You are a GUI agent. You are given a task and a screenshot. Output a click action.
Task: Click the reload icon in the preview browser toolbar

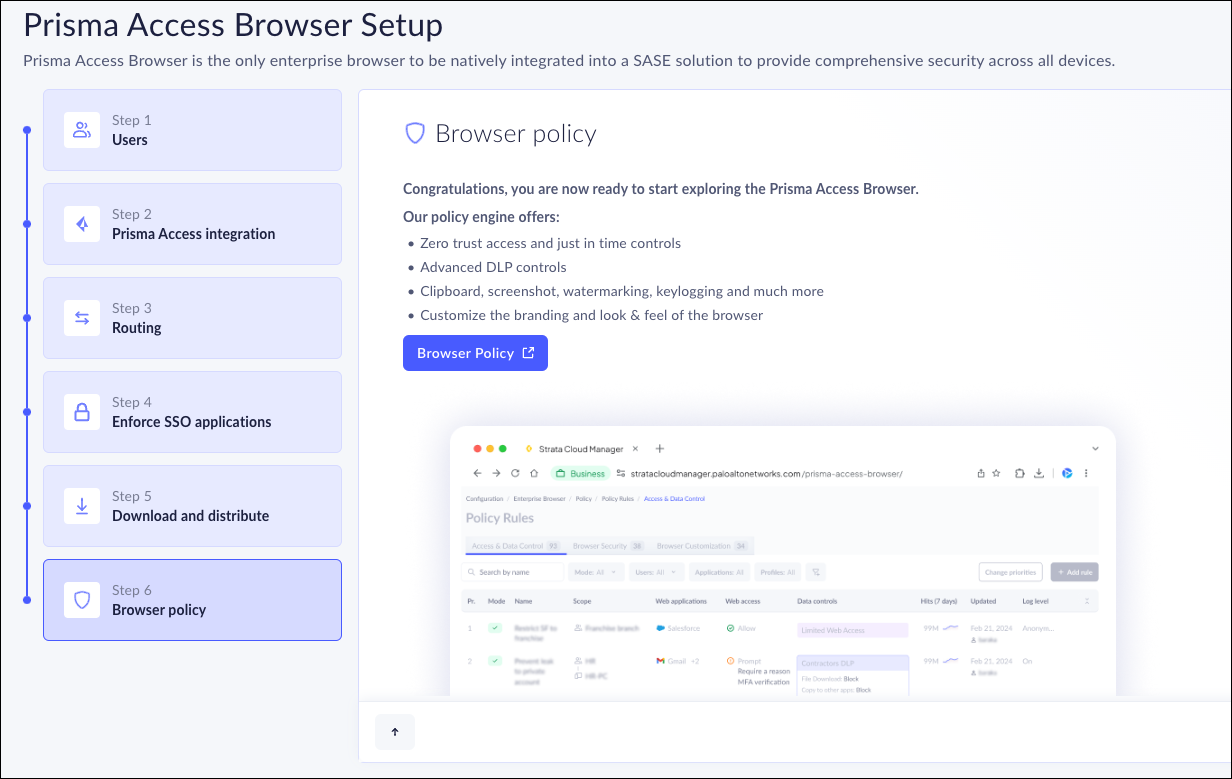pos(515,473)
